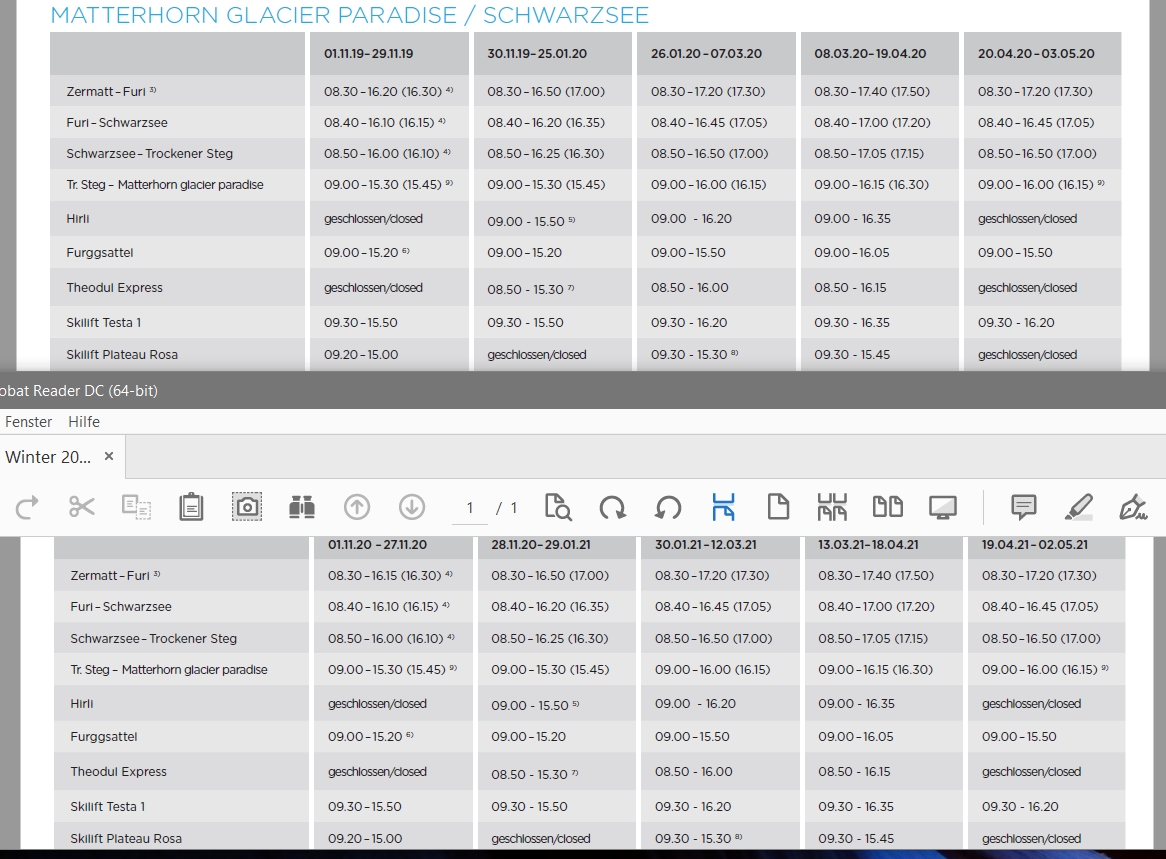Click the Redo arrow icon
The height and width of the screenshot is (859, 1166).
(27, 508)
